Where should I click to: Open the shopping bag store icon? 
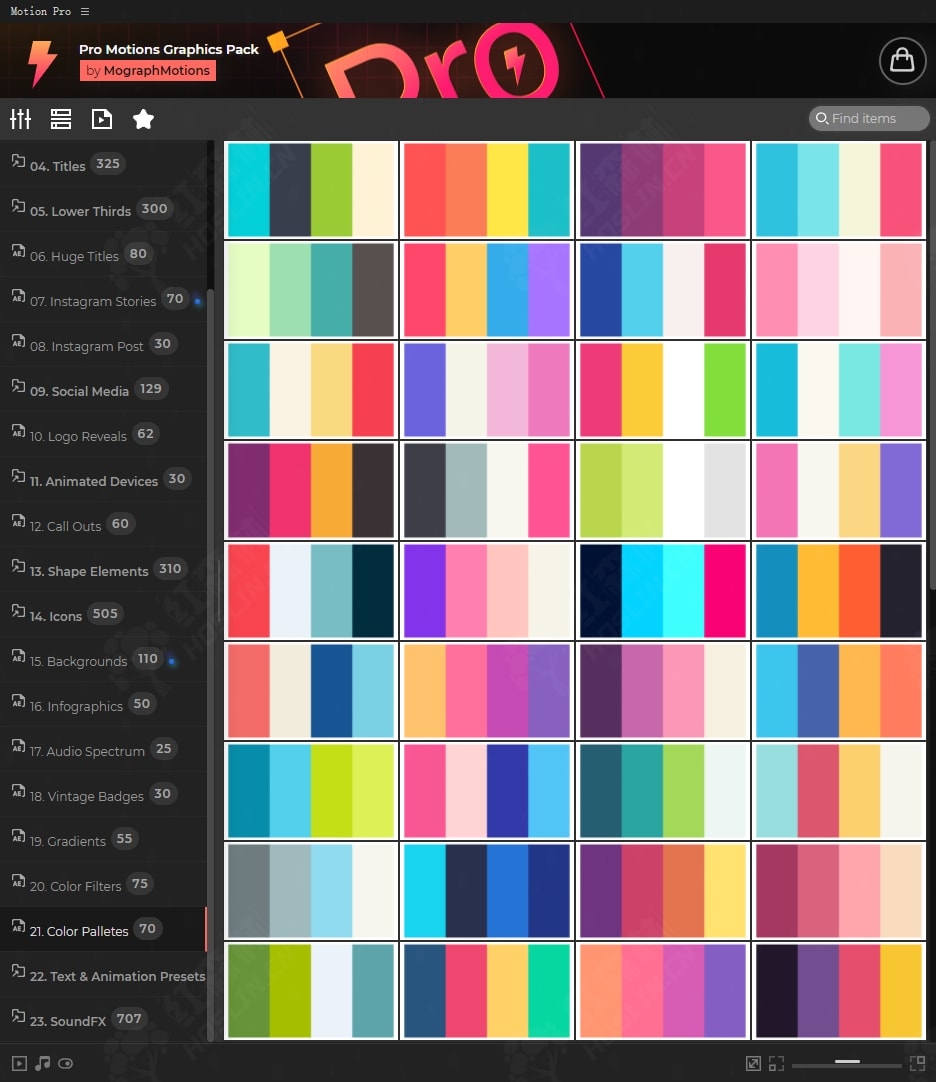[x=902, y=61]
